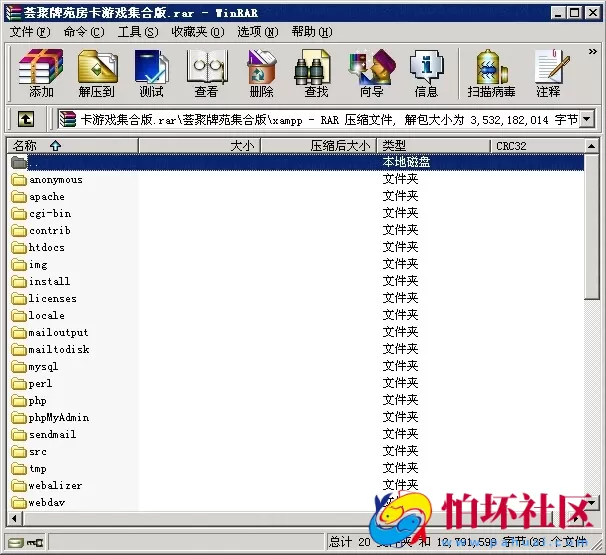Click the archive path text in address bar
The image size is (606, 555).
click(329, 120)
